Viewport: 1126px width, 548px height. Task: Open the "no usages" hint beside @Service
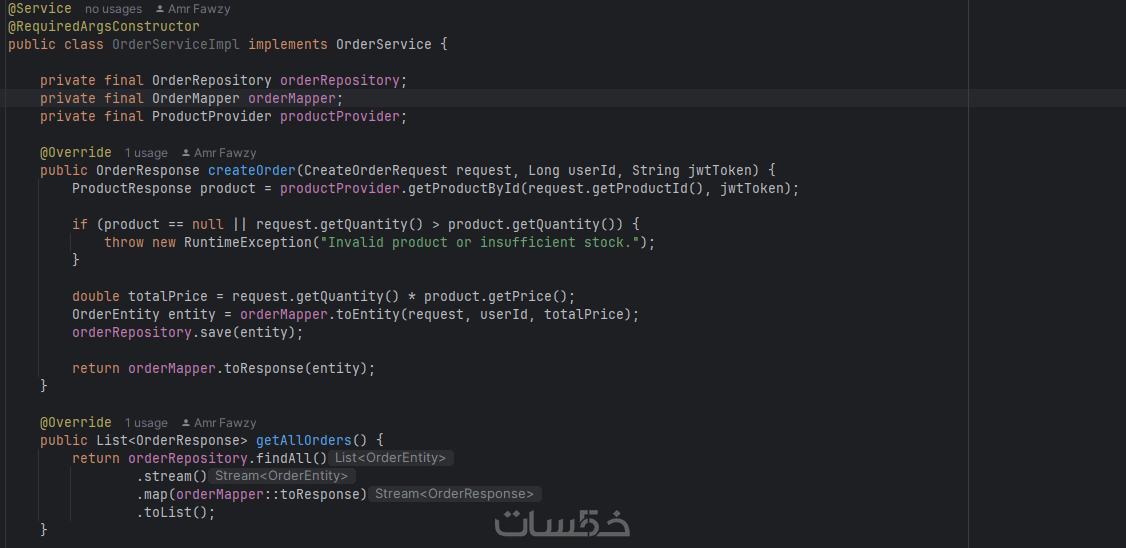coord(113,9)
